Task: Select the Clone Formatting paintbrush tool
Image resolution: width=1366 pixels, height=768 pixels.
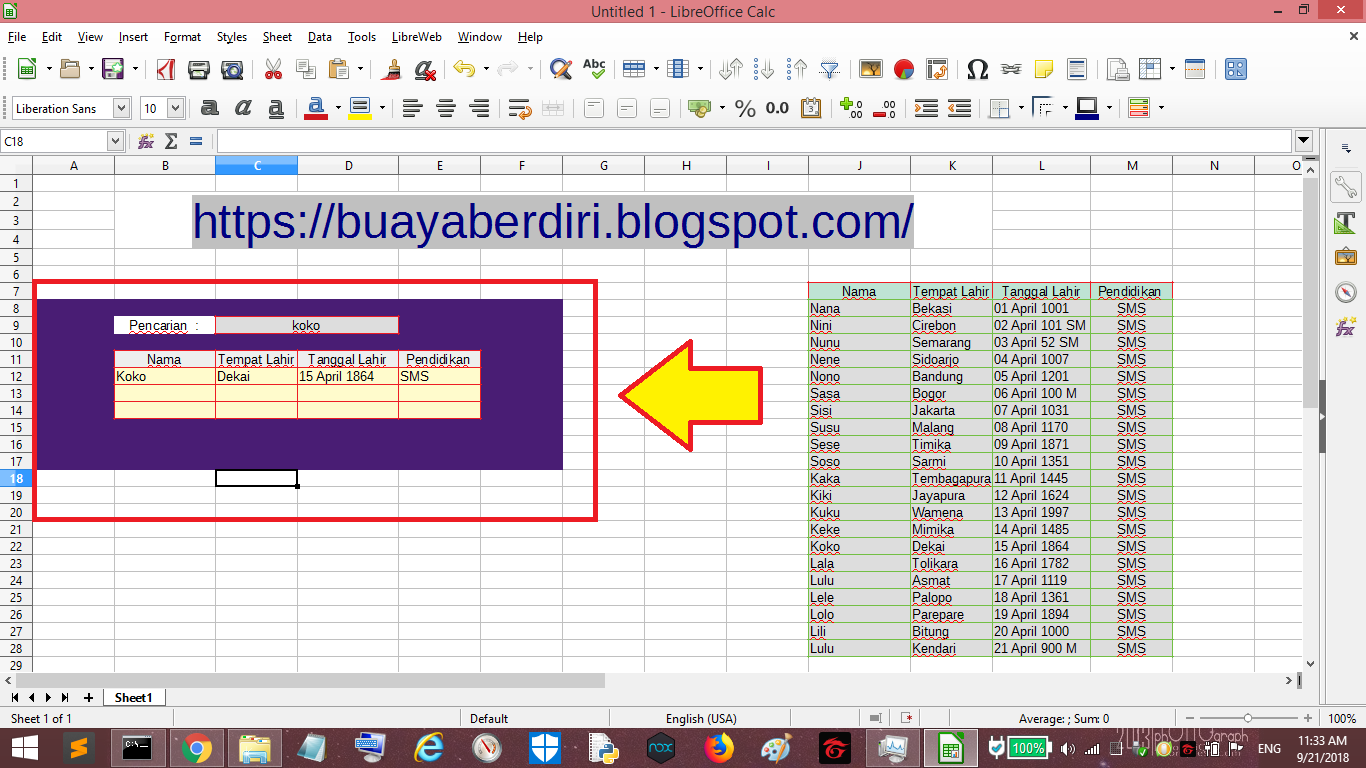Action: (390, 68)
